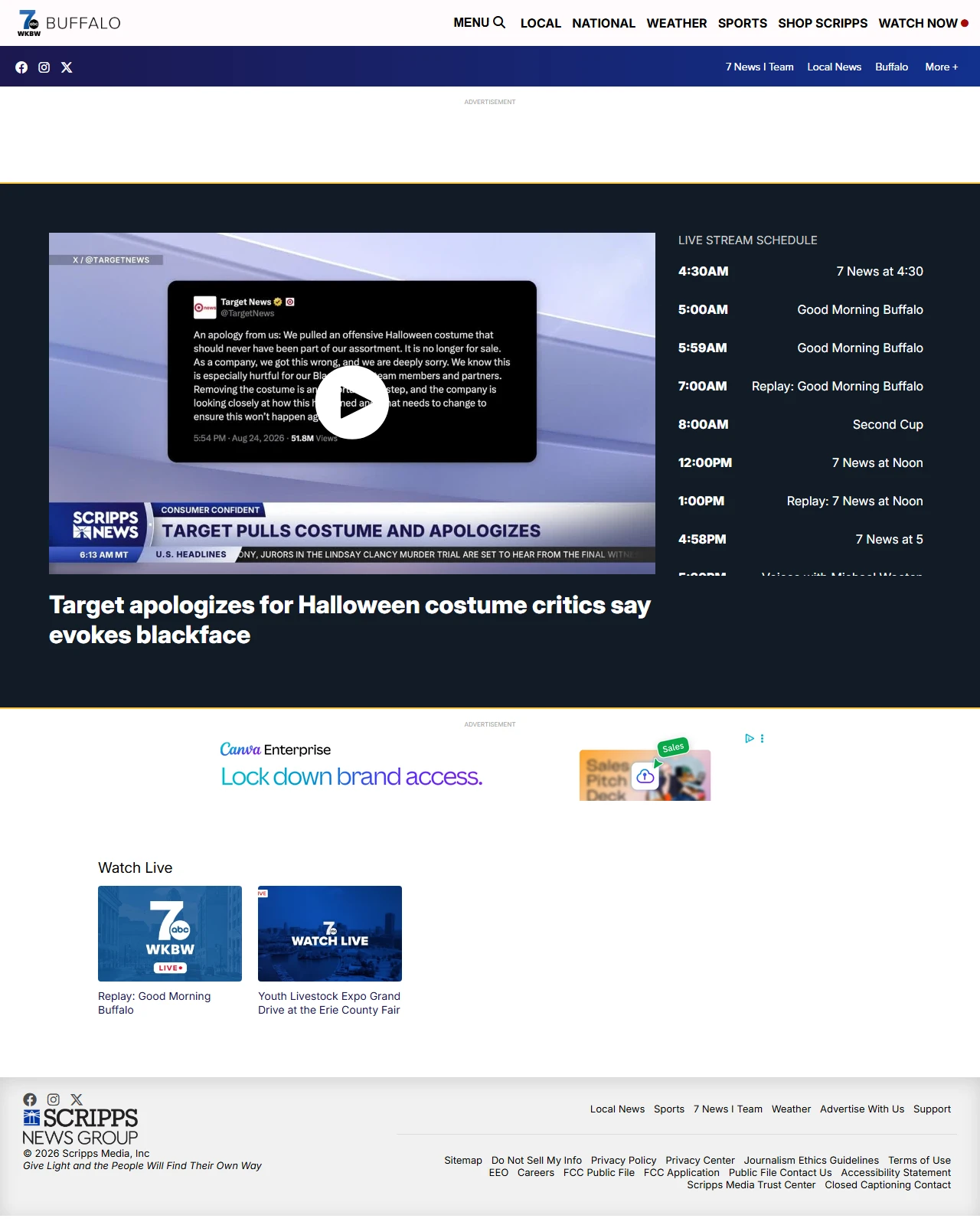Select the 8:00AM Second Cup entry

click(801, 424)
